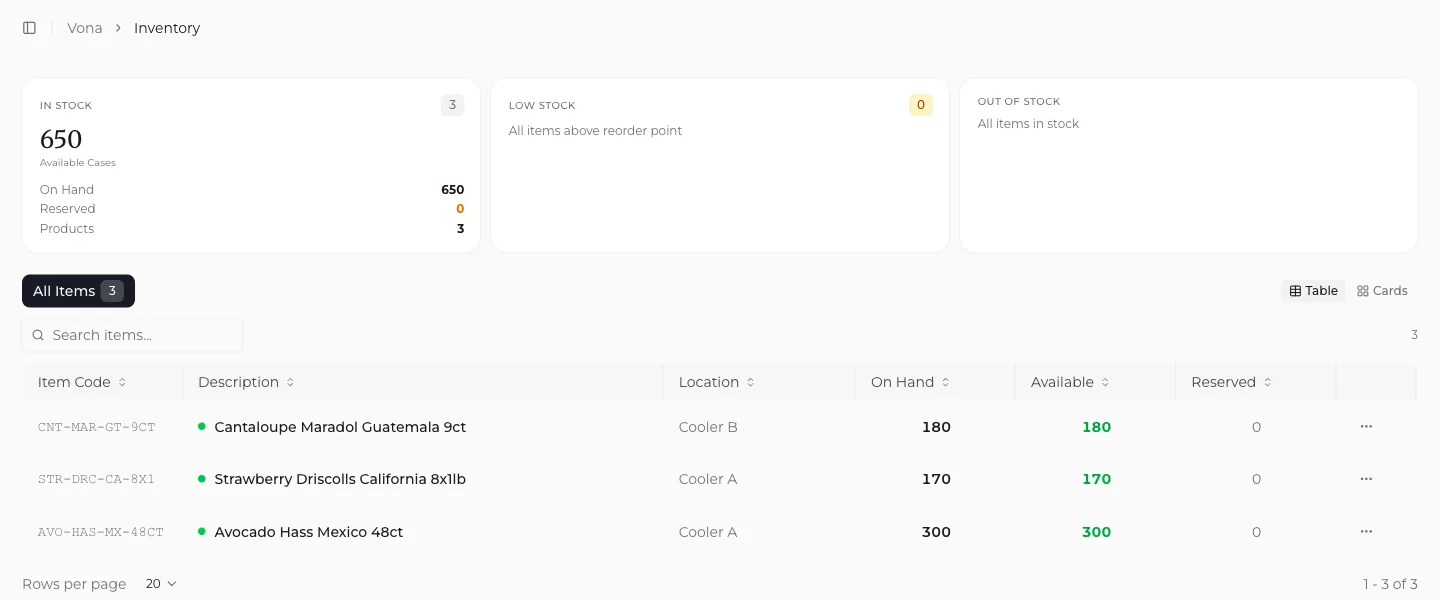Image resolution: width=1440 pixels, height=600 pixels.
Task: Select the All Items tab
Action: tap(78, 291)
